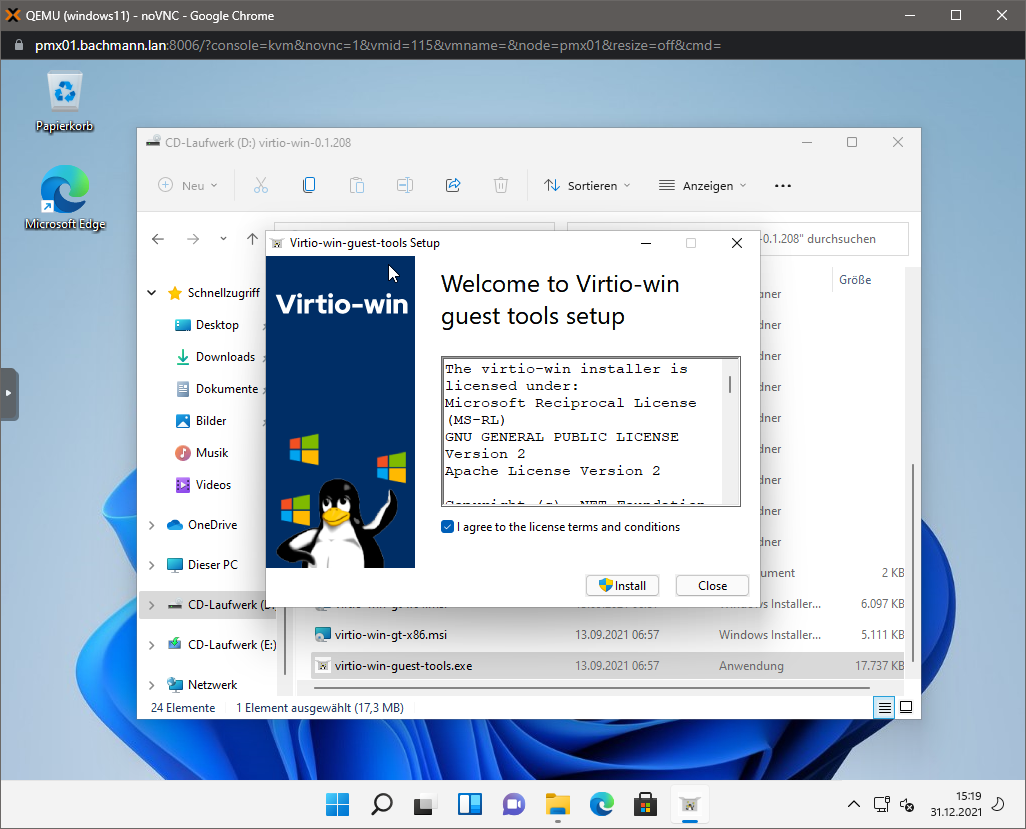
Task: Select file virtio-win-guest-tools.exe
Action: [x=608, y=665]
